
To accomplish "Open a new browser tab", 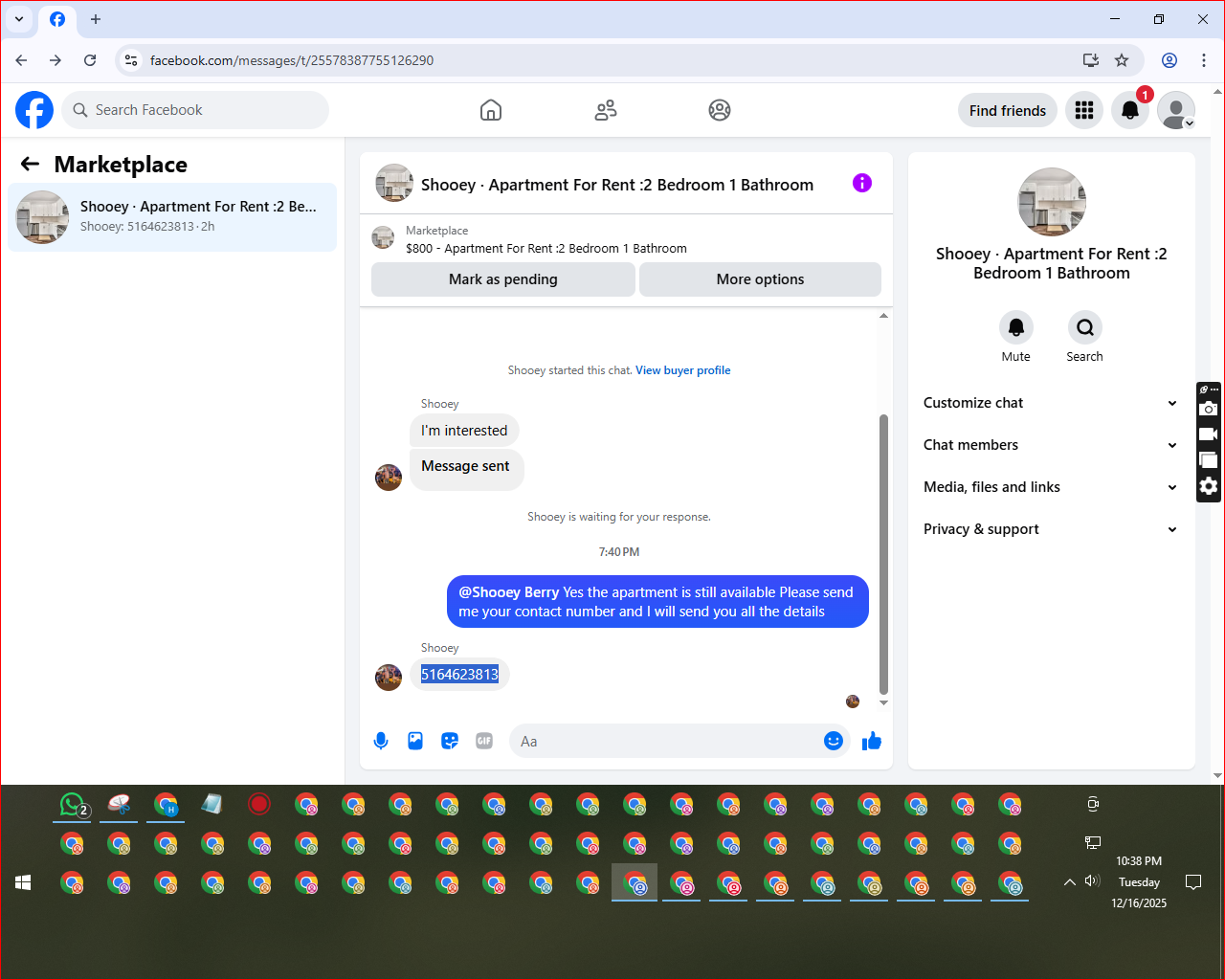I will coord(96,19).
